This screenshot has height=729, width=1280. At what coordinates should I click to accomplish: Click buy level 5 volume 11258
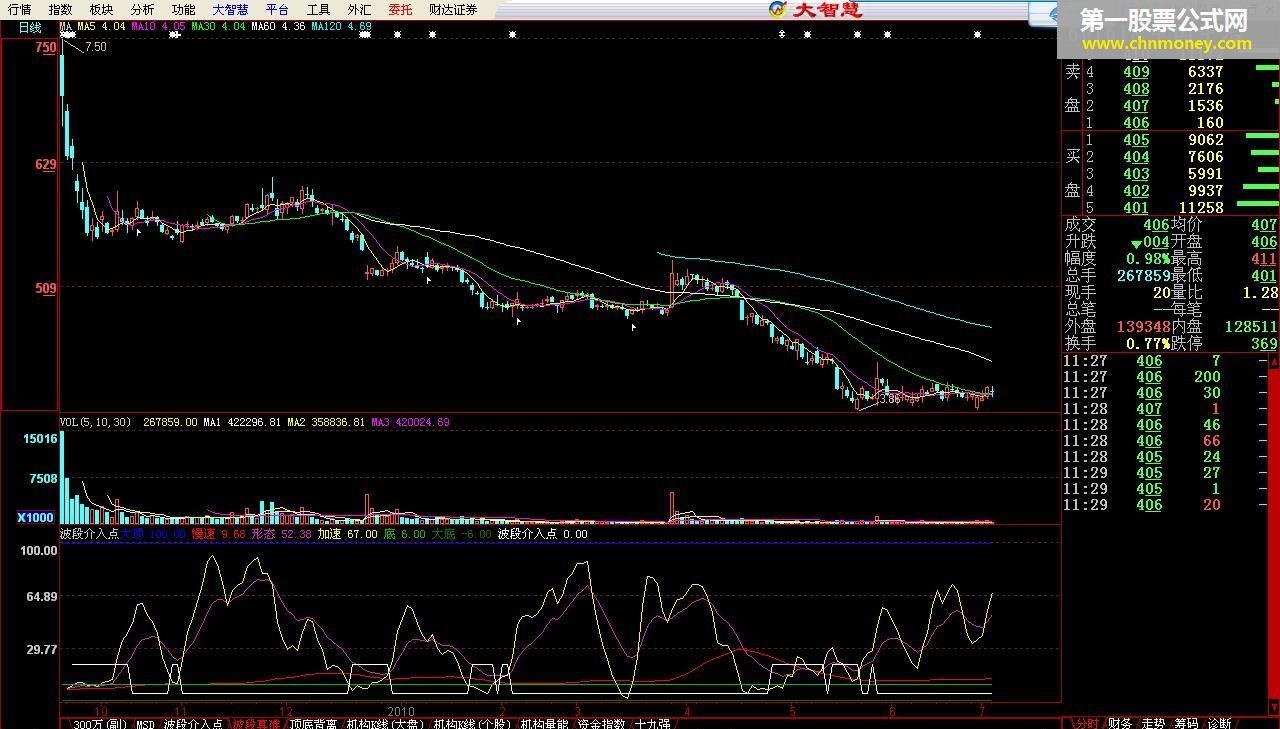(x=1201, y=208)
